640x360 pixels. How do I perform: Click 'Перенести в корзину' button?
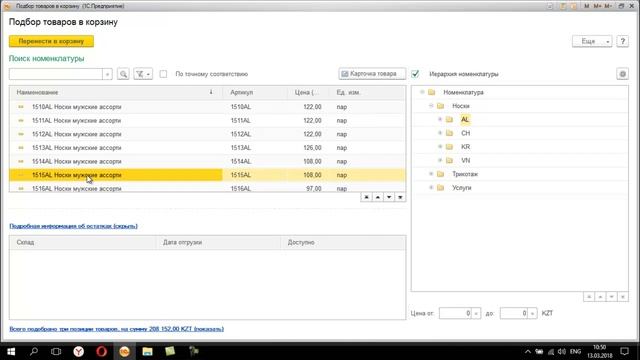click(x=51, y=41)
